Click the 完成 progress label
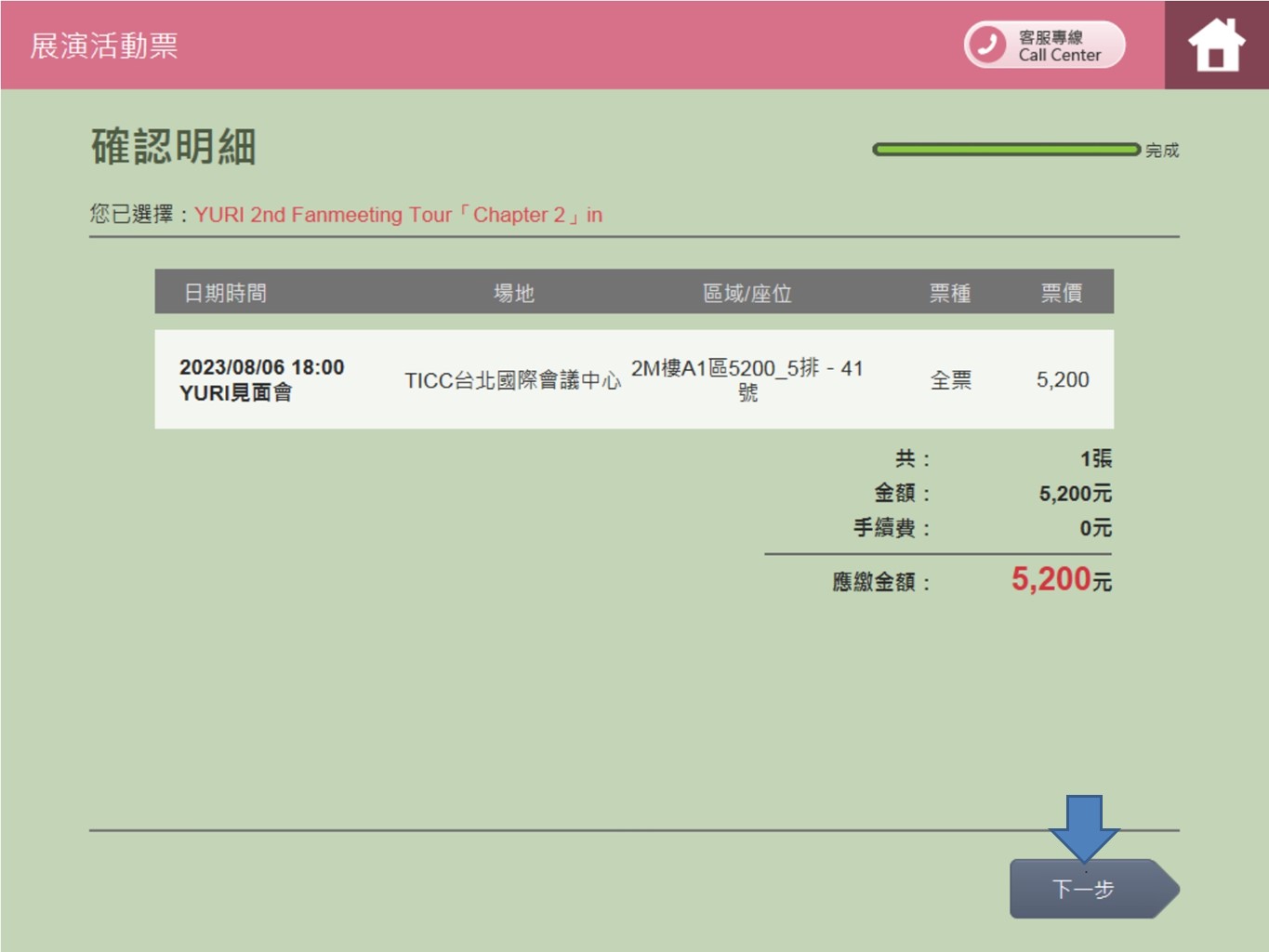 pos(1162,150)
